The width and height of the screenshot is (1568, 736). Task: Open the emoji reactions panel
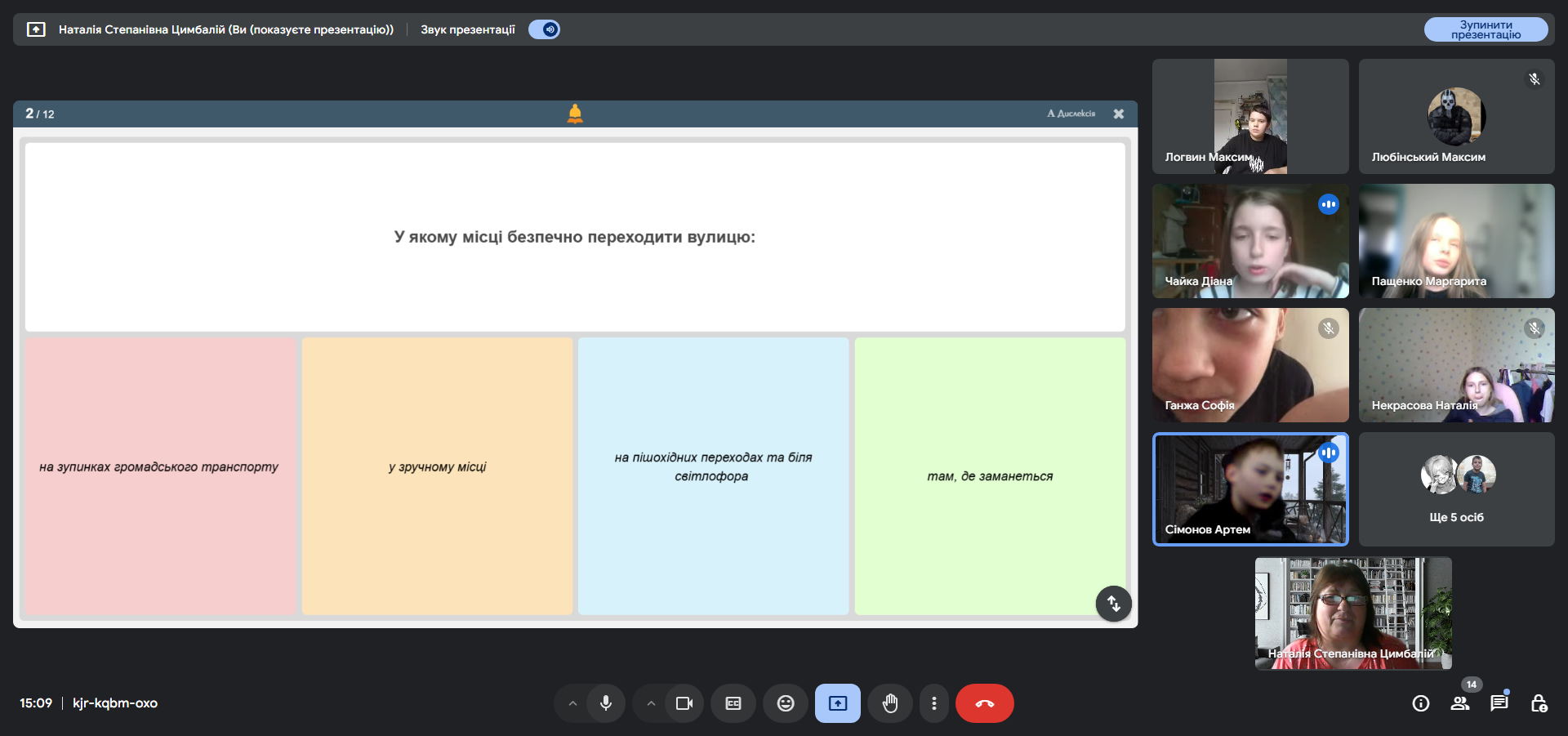[786, 703]
